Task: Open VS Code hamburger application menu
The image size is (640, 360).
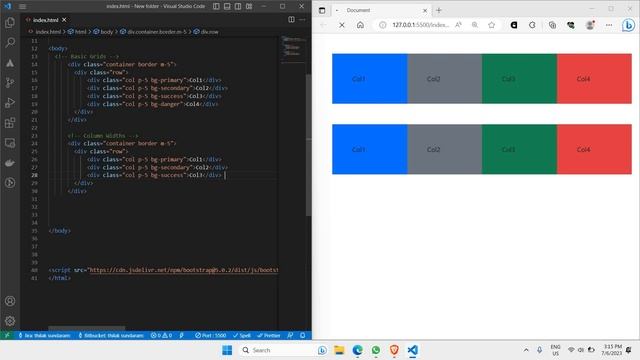Action: [22, 7]
